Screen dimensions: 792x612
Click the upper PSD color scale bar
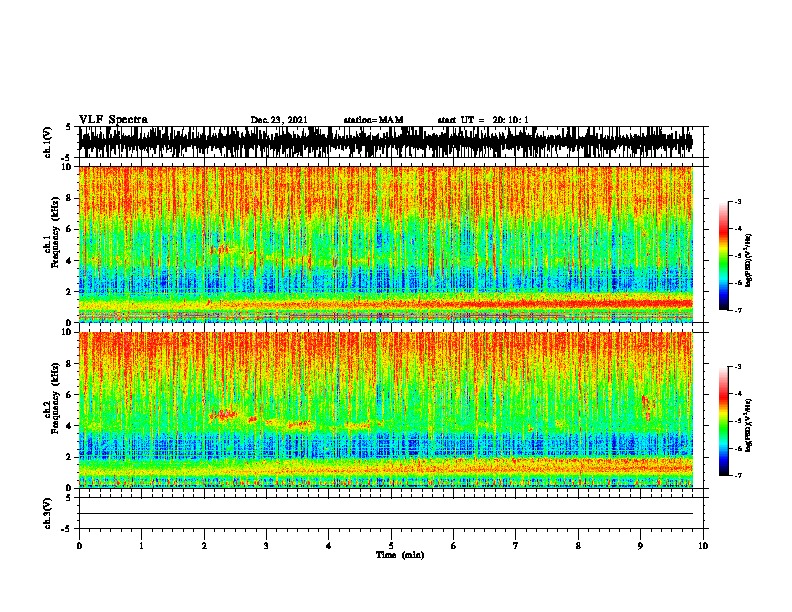[724, 256]
